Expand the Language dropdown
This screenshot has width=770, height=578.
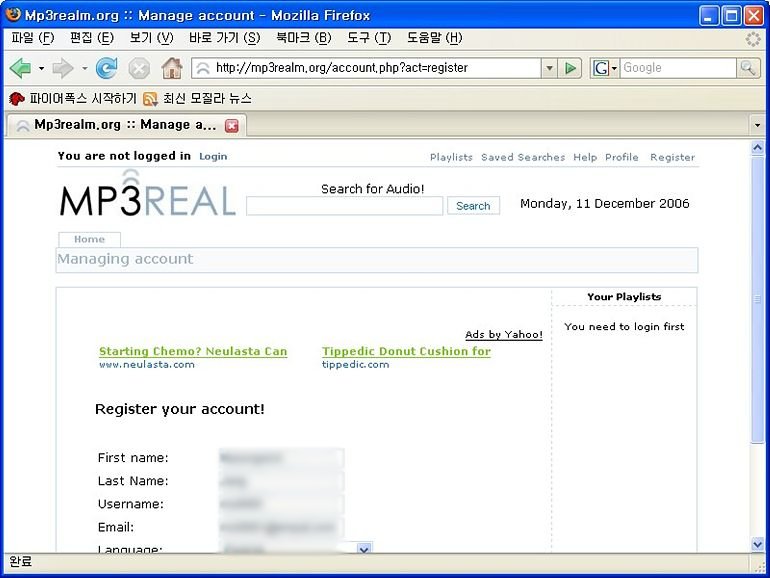364,549
